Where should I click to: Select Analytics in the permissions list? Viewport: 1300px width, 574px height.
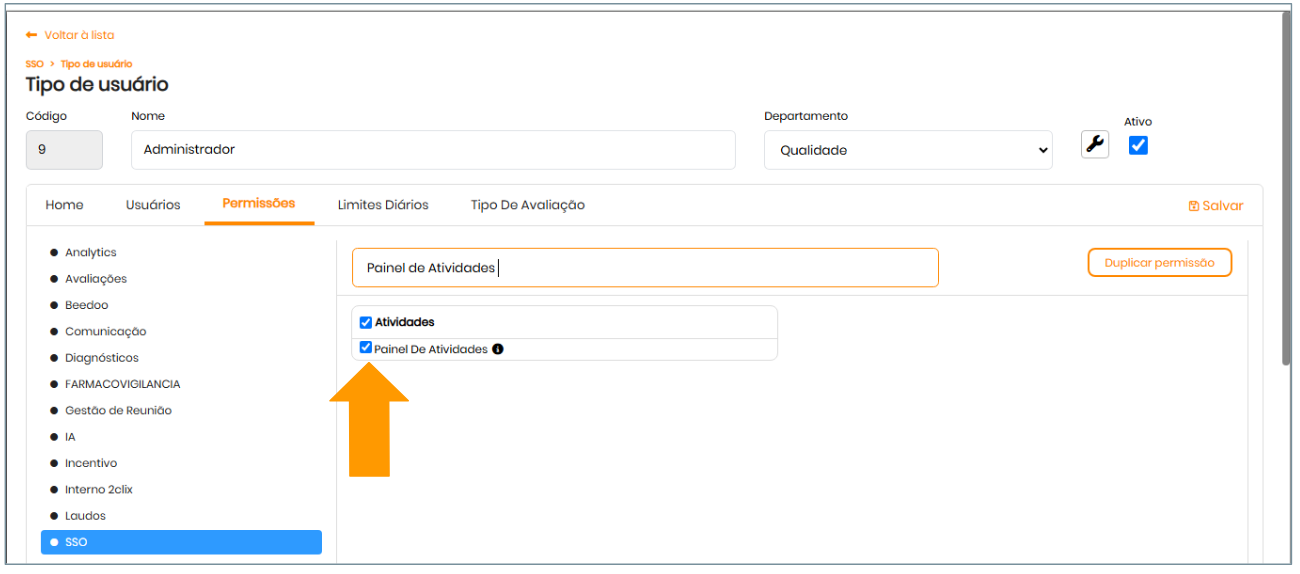click(x=91, y=253)
